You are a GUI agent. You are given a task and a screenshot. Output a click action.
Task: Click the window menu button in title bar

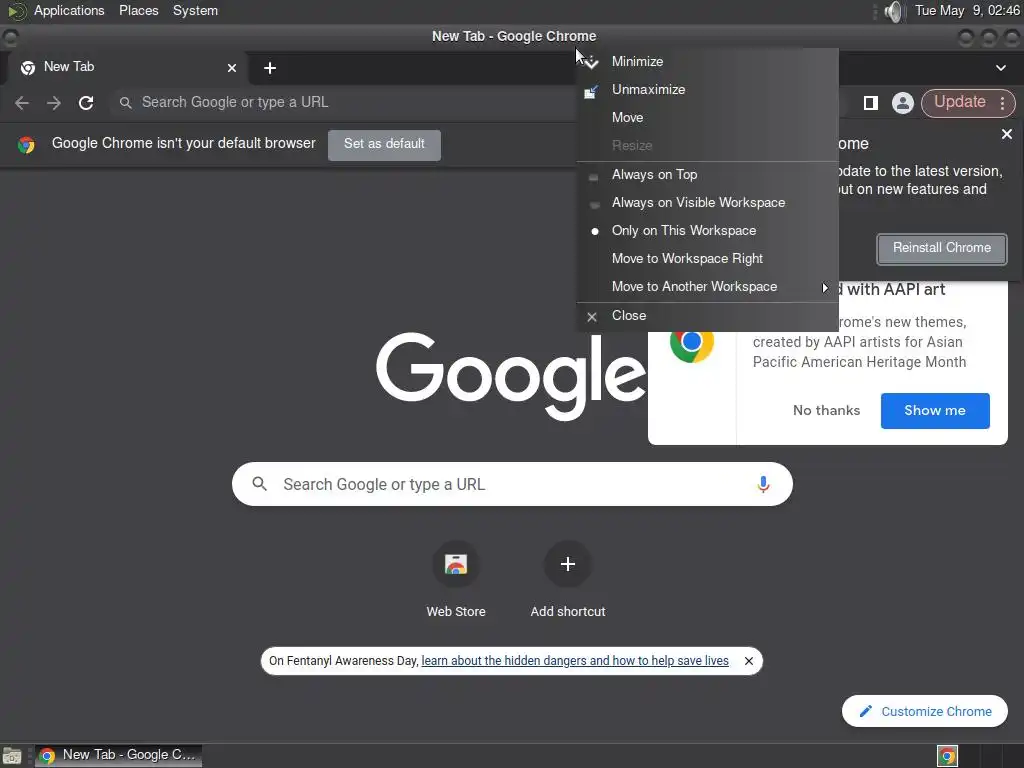[10, 38]
